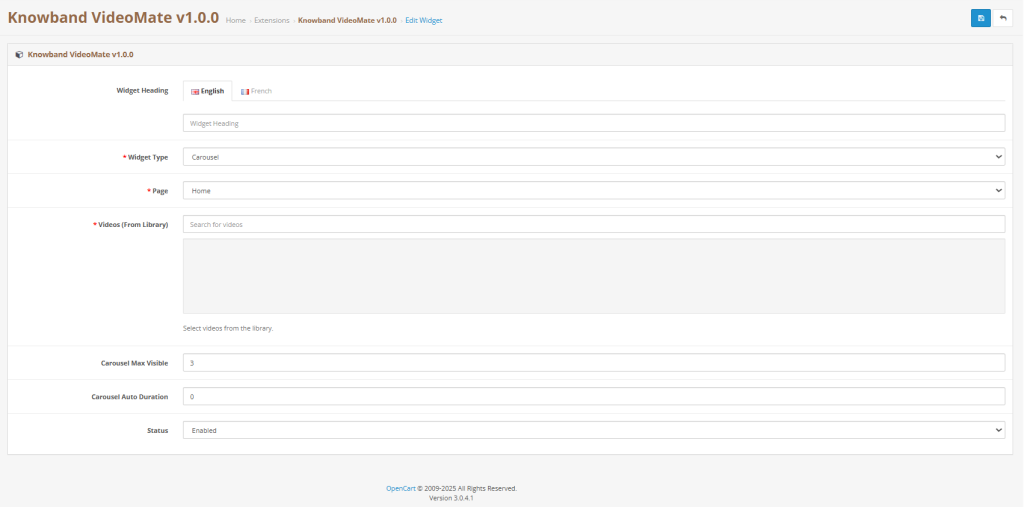1024x507 pixels.
Task: Click the 'Videos (From Library)' label
Action: pyautogui.click(x=133, y=225)
